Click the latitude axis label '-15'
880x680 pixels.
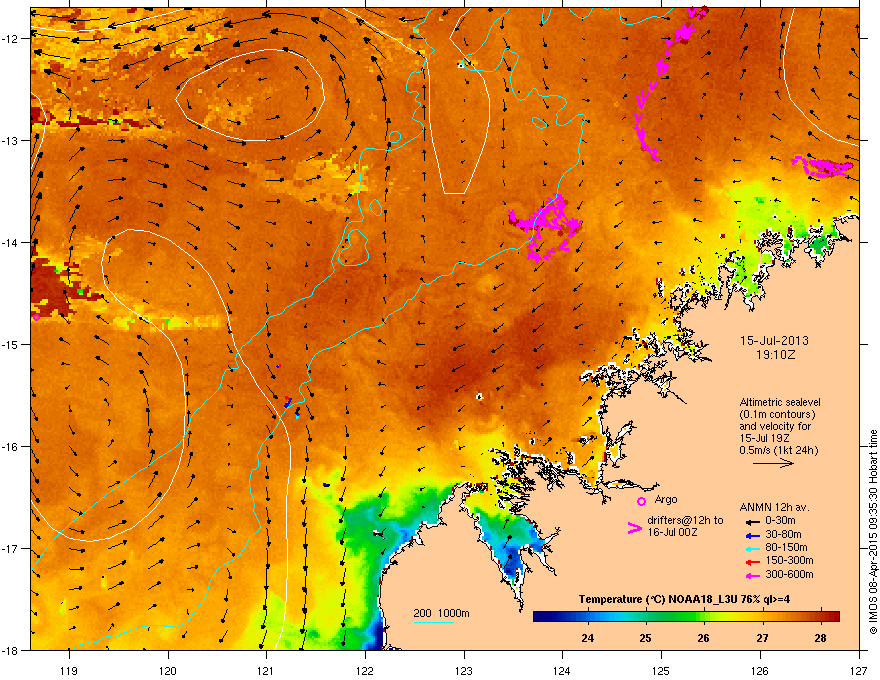tap(11, 344)
